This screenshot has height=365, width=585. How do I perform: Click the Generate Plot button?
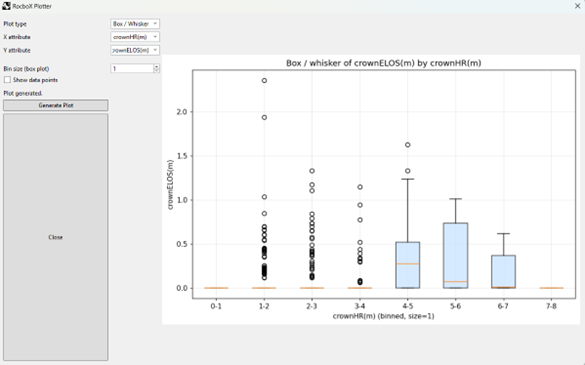[56, 105]
